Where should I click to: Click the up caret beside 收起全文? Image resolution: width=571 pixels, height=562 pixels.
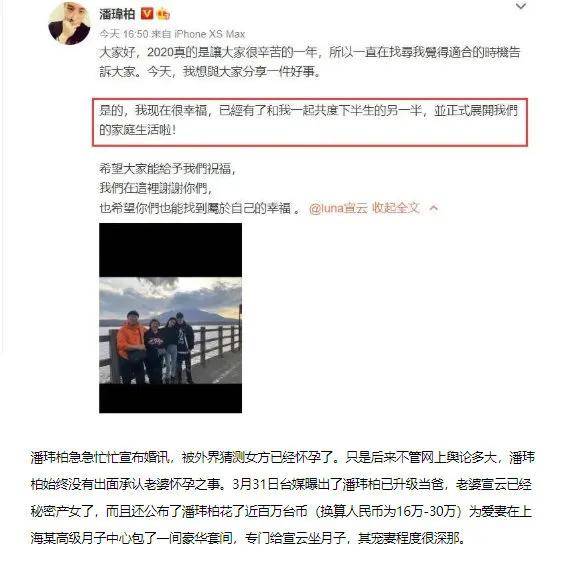(x=433, y=208)
